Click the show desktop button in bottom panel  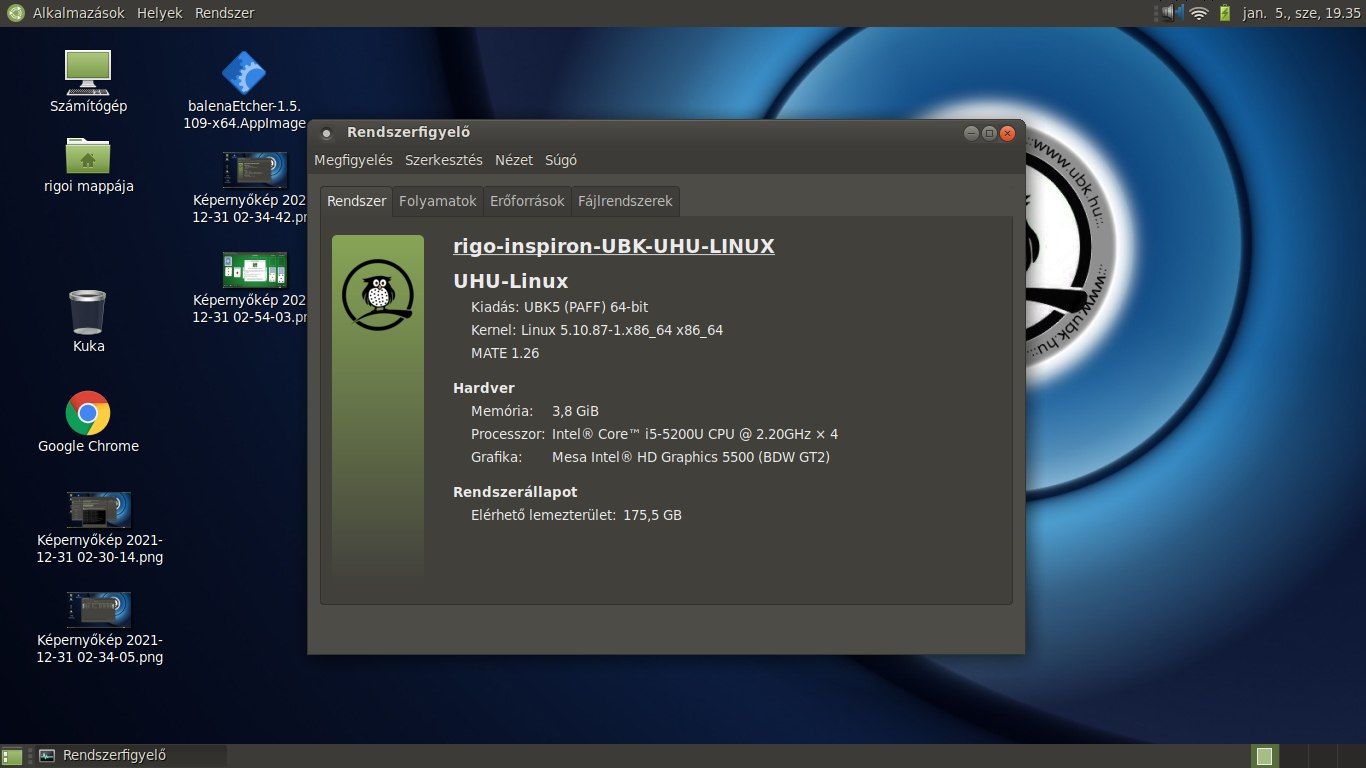tap(12, 756)
